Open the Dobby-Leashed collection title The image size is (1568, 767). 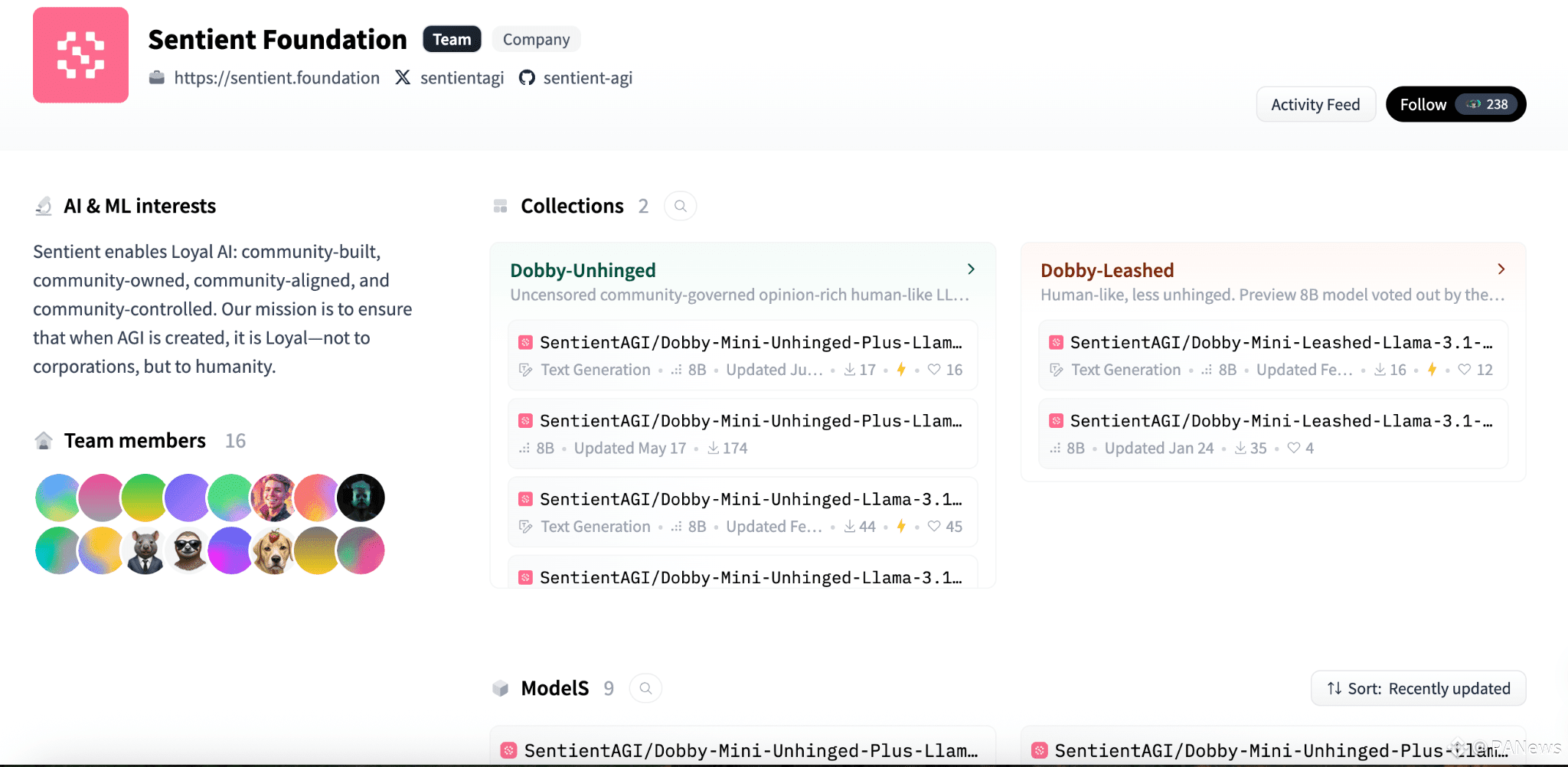coord(1107,270)
